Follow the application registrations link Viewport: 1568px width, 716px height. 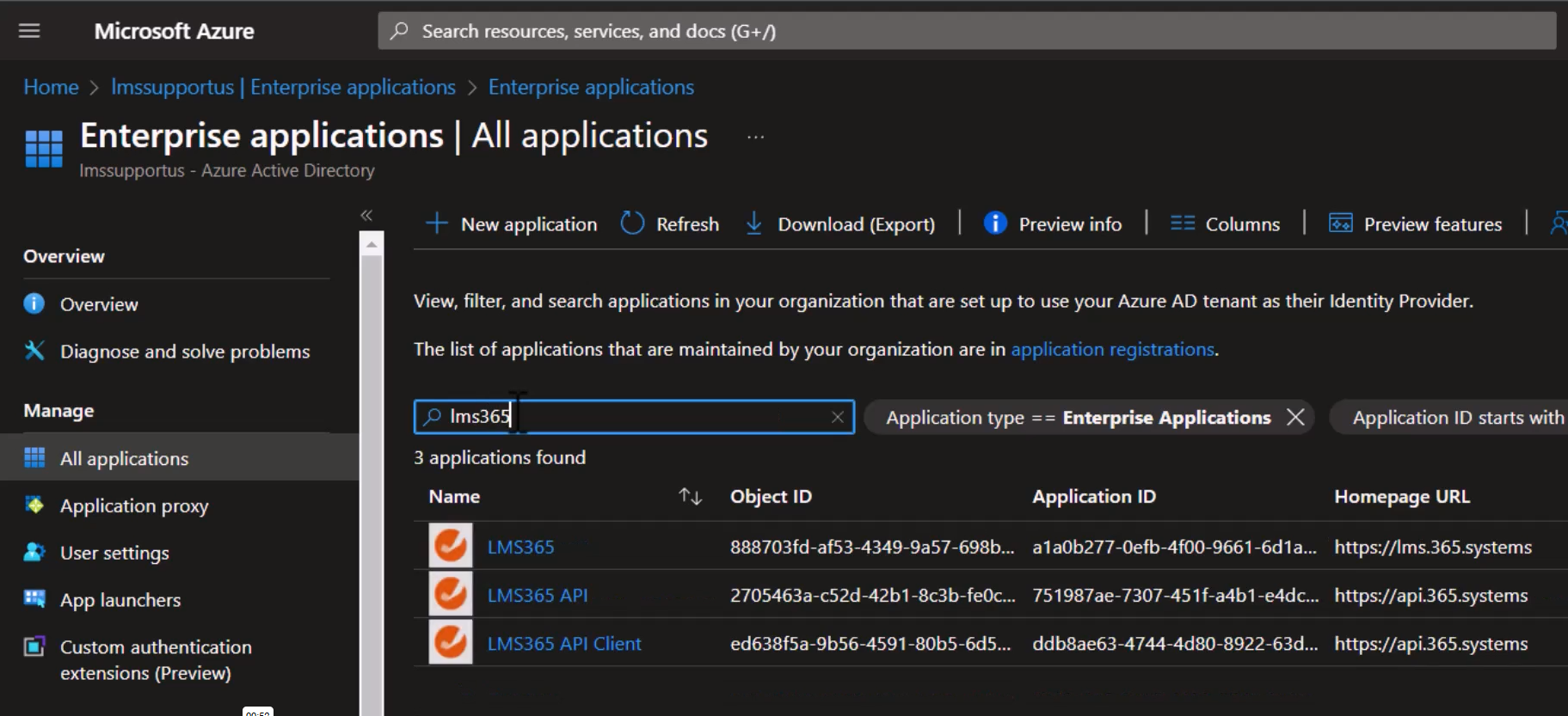(x=1112, y=349)
